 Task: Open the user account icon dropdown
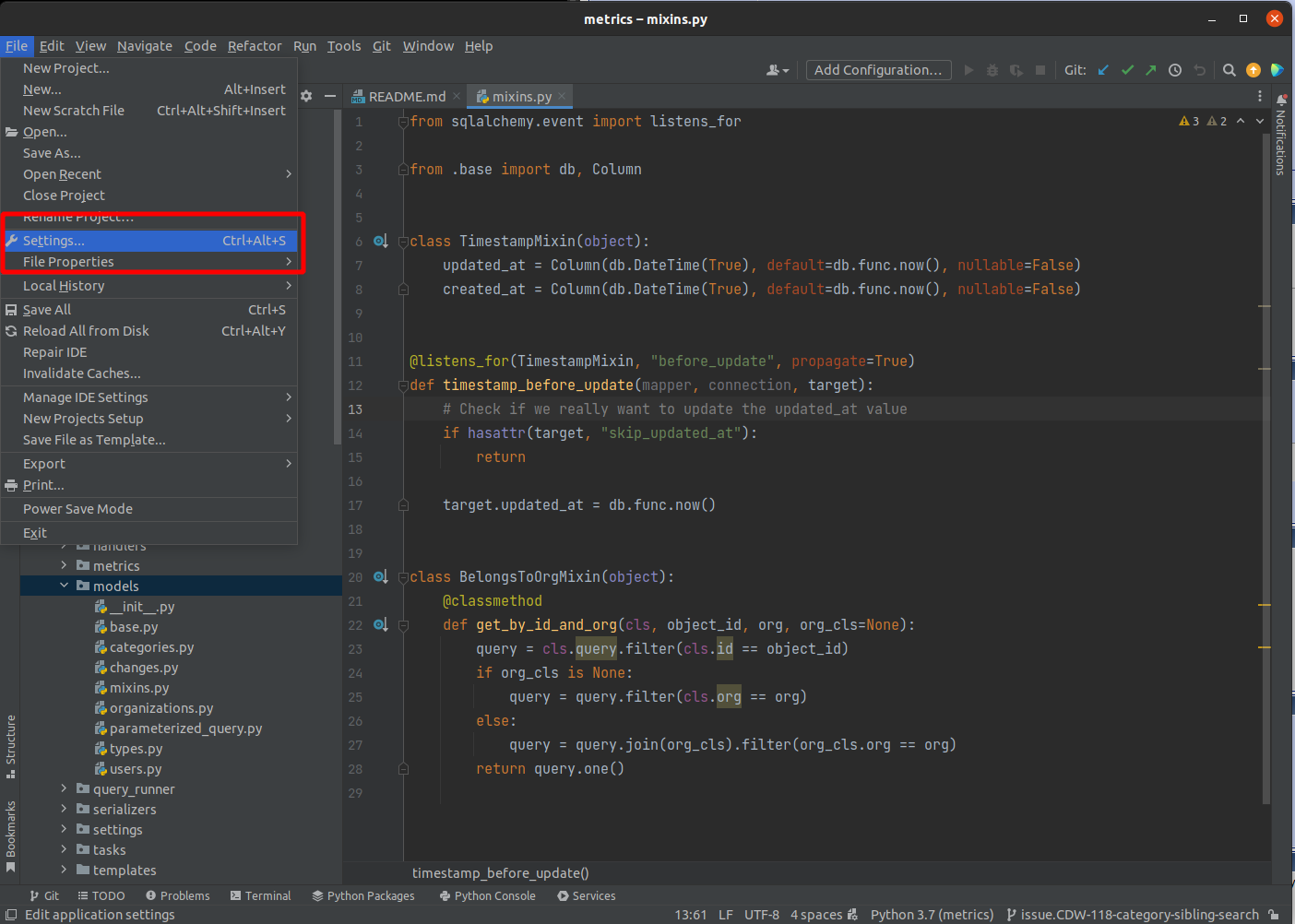[778, 70]
